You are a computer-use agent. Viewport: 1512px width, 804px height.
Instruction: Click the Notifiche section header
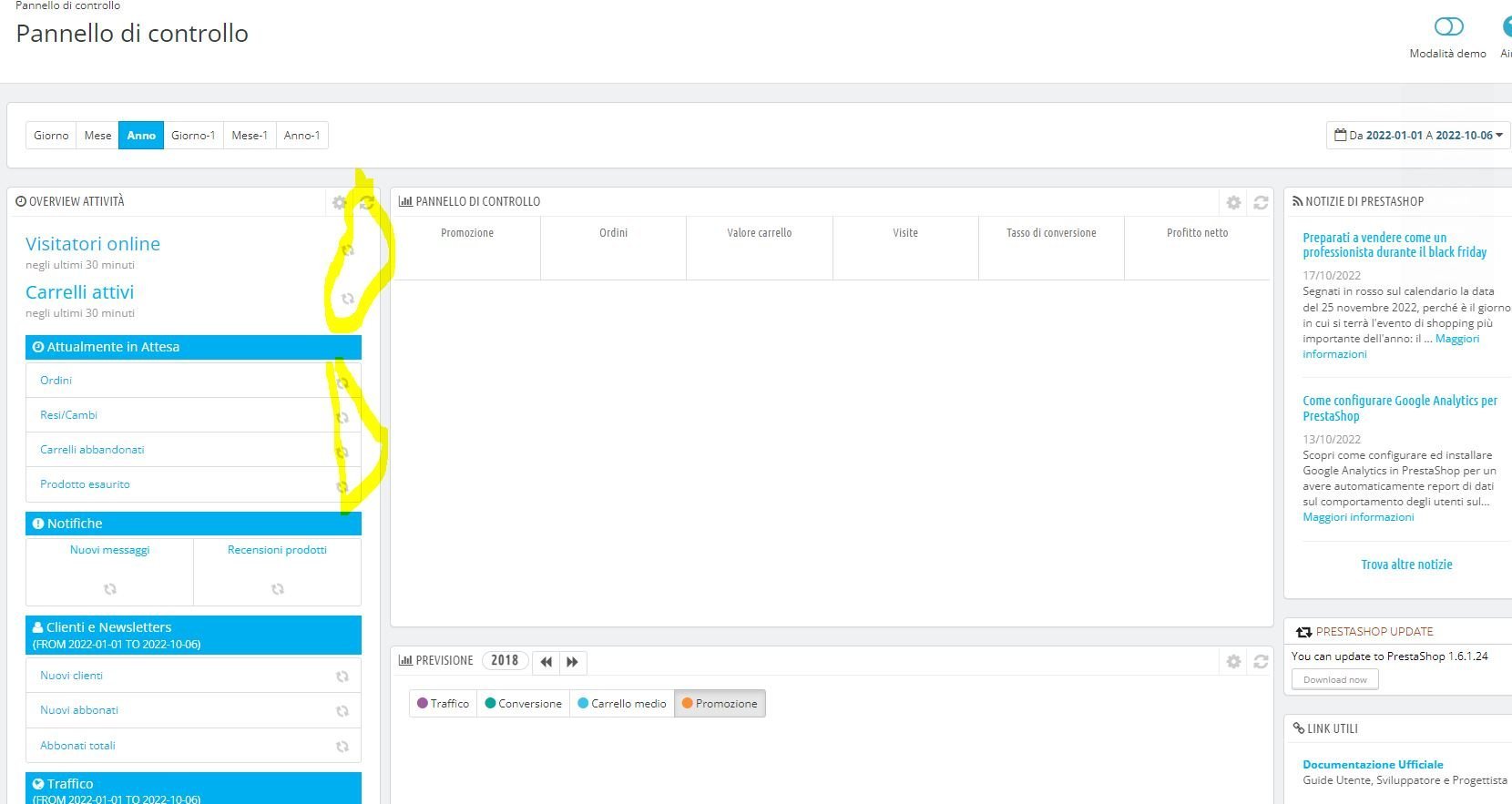(193, 524)
